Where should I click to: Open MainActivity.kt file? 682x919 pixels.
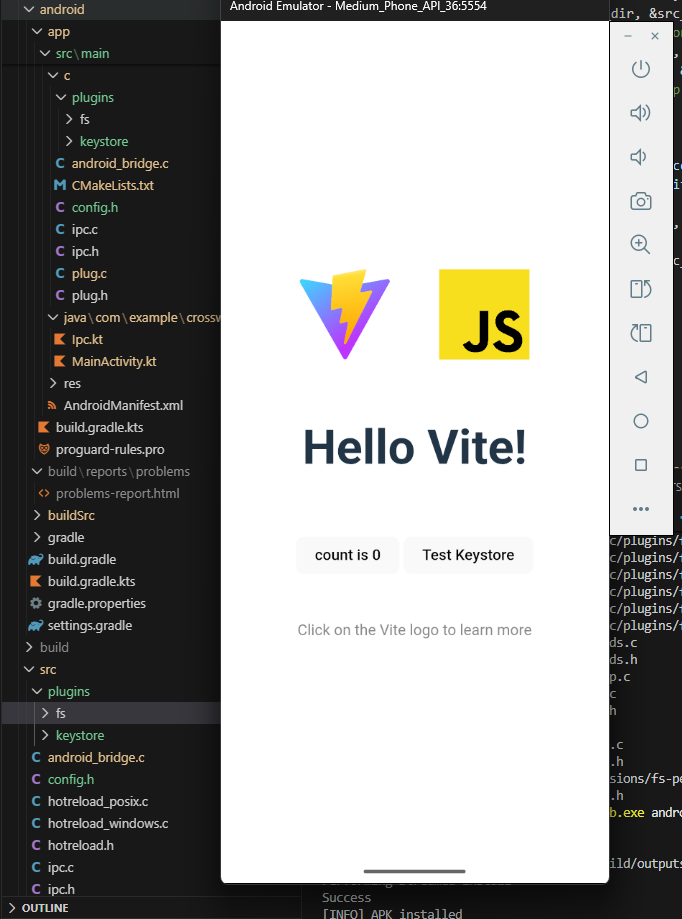click(114, 362)
